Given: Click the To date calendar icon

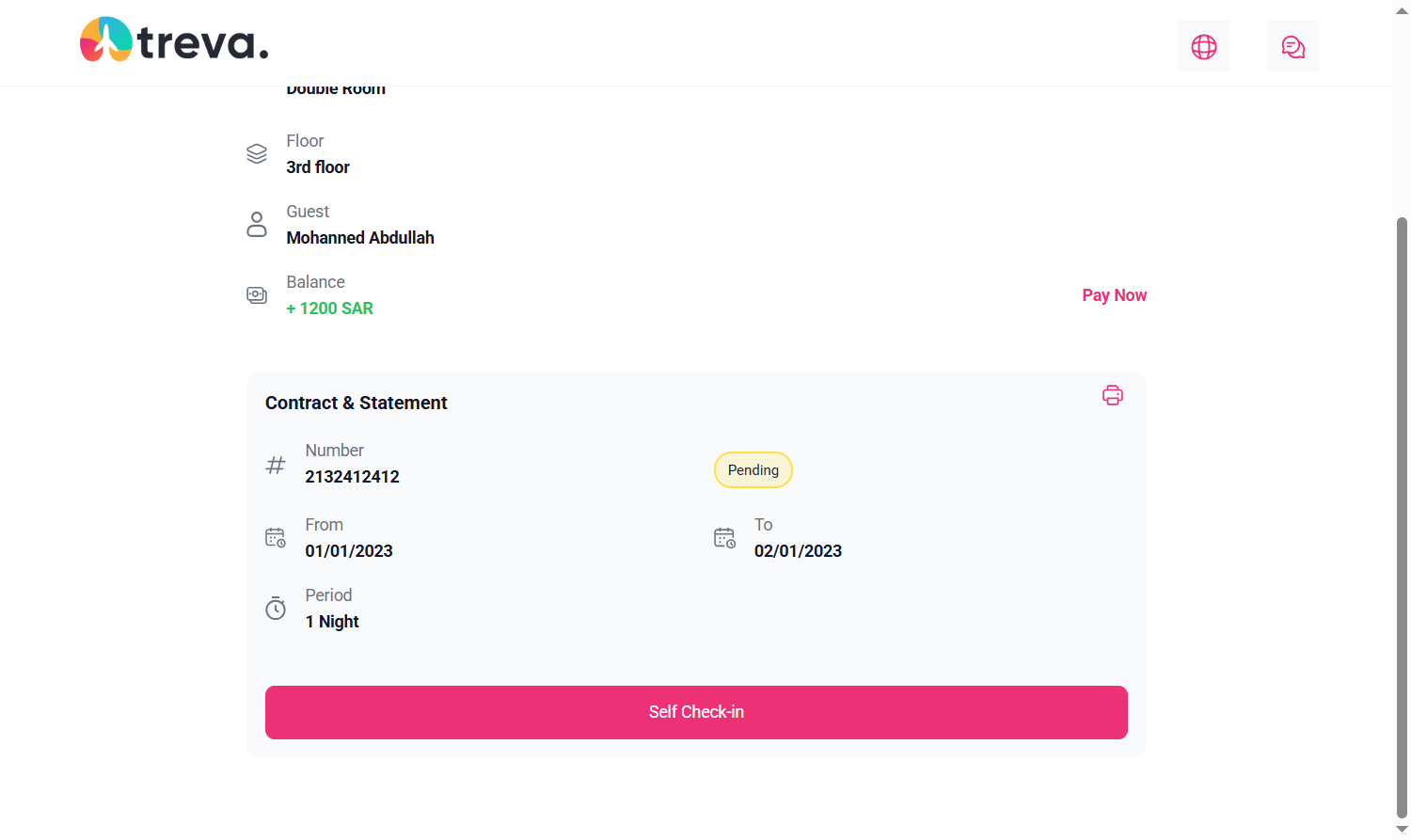Looking at the screenshot, I should (x=724, y=537).
